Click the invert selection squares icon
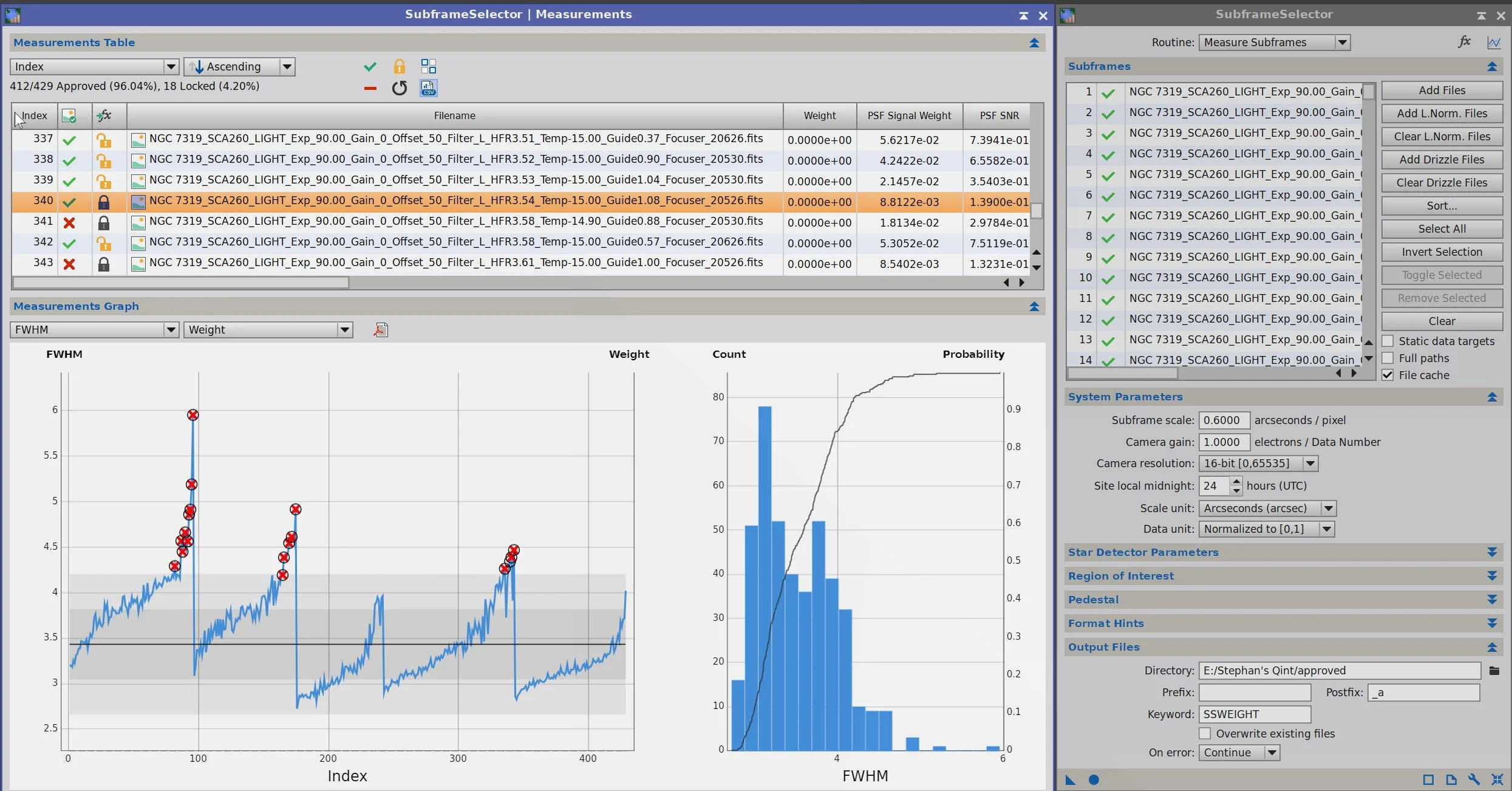 [x=428, y=66]
